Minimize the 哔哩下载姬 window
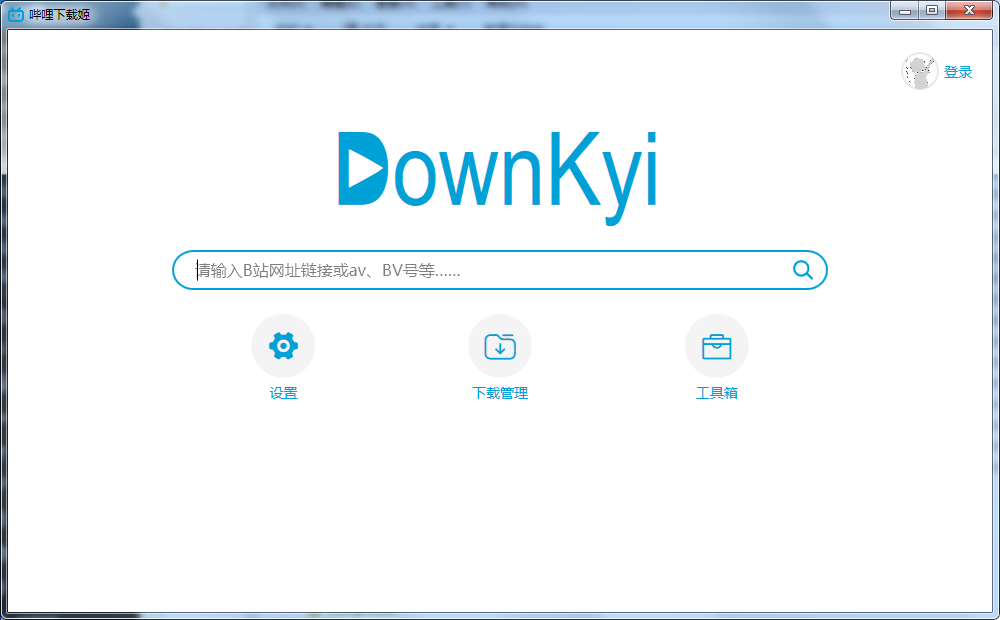 coord(904,11)
